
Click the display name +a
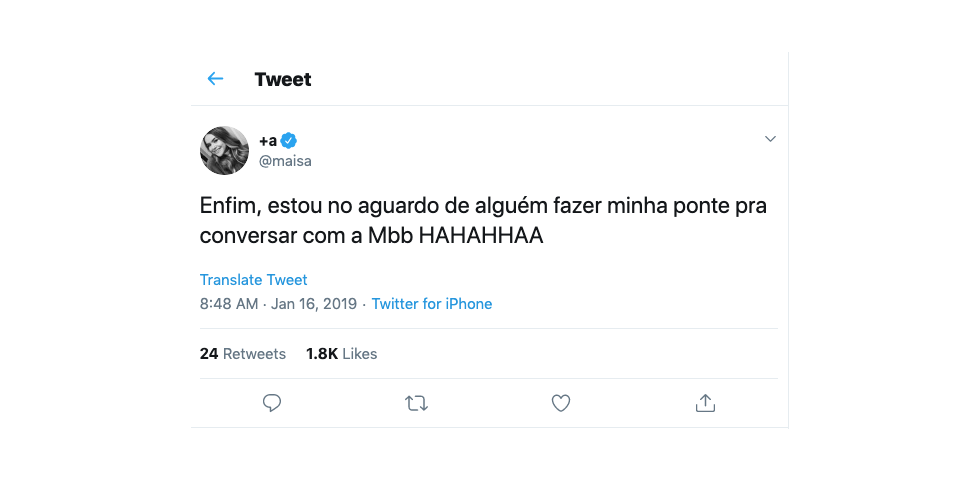coord(268,141)
